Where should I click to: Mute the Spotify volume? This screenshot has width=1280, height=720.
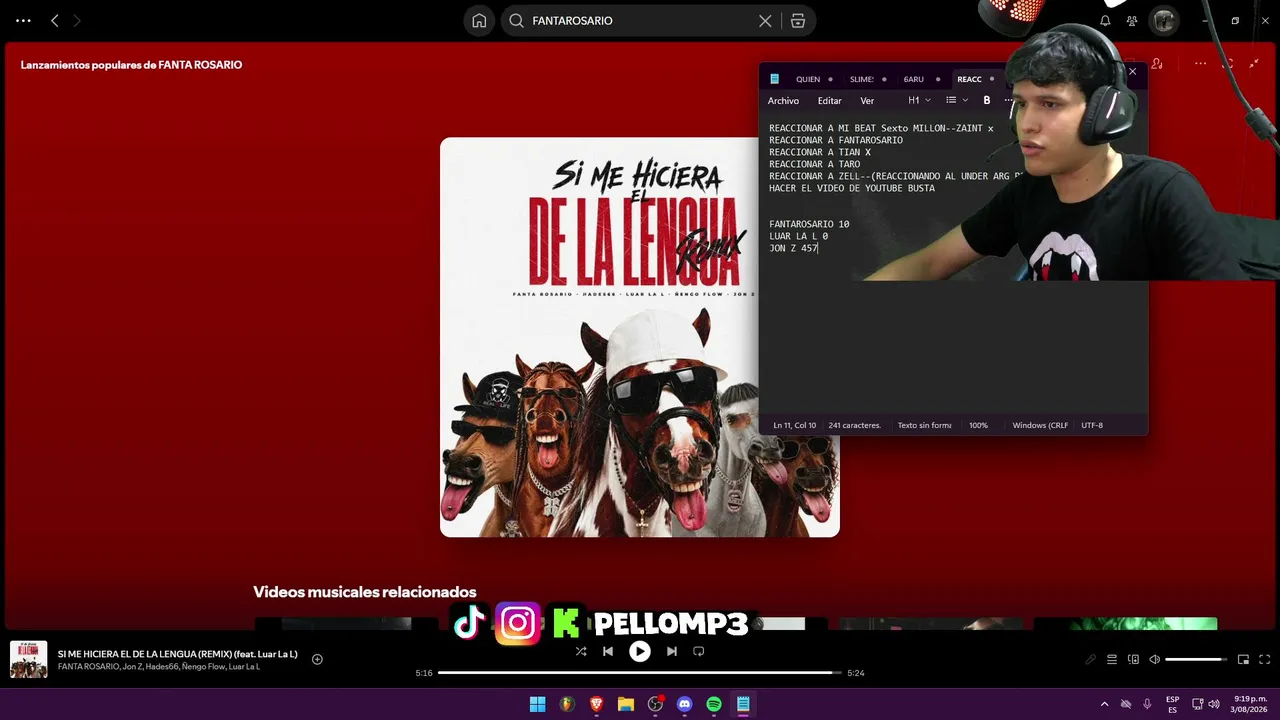(1154, 659)
